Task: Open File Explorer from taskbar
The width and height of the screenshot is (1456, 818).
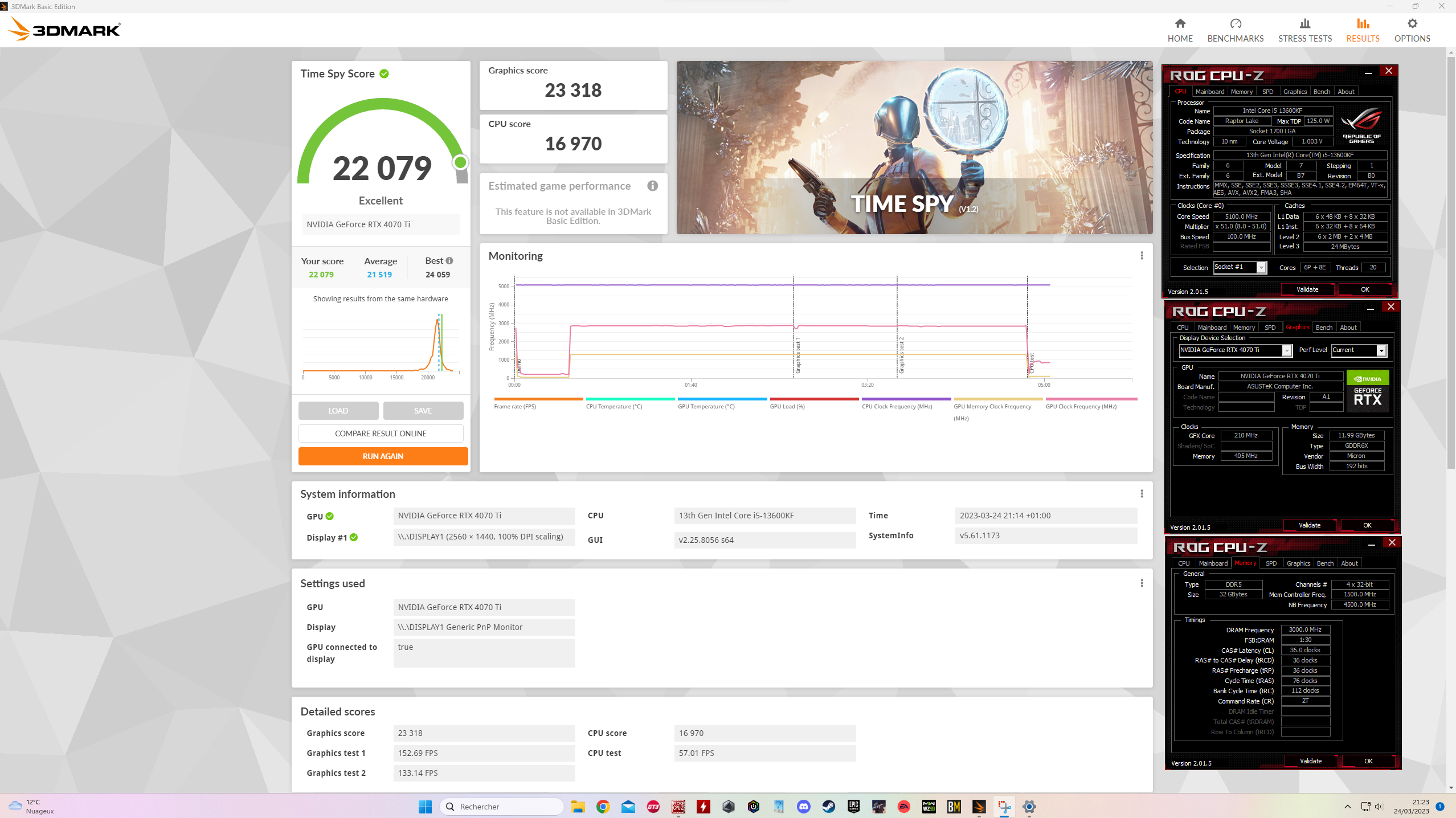Action: [x=578, y=807]
